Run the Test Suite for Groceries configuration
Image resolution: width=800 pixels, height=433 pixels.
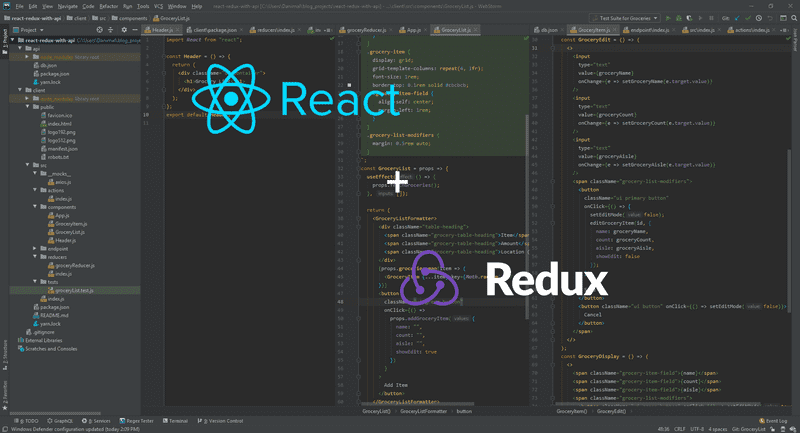[x=668, y=18]
